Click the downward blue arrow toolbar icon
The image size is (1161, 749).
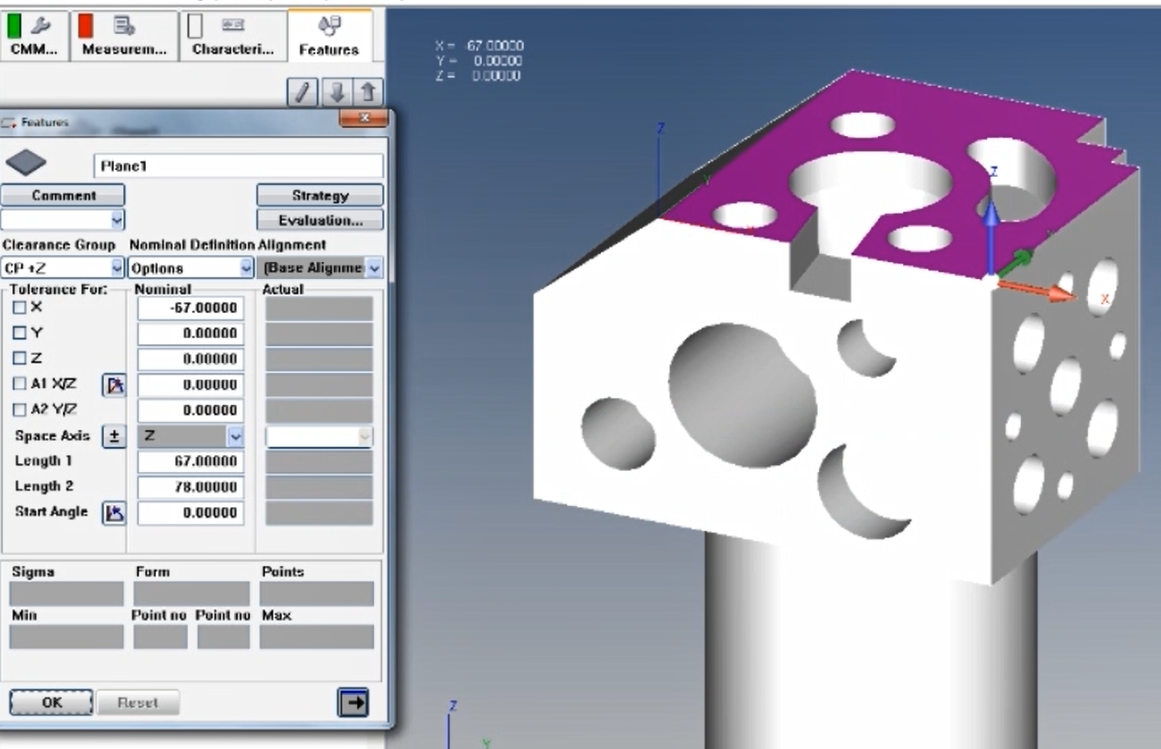pyautogui.click(x=337, y=92)
